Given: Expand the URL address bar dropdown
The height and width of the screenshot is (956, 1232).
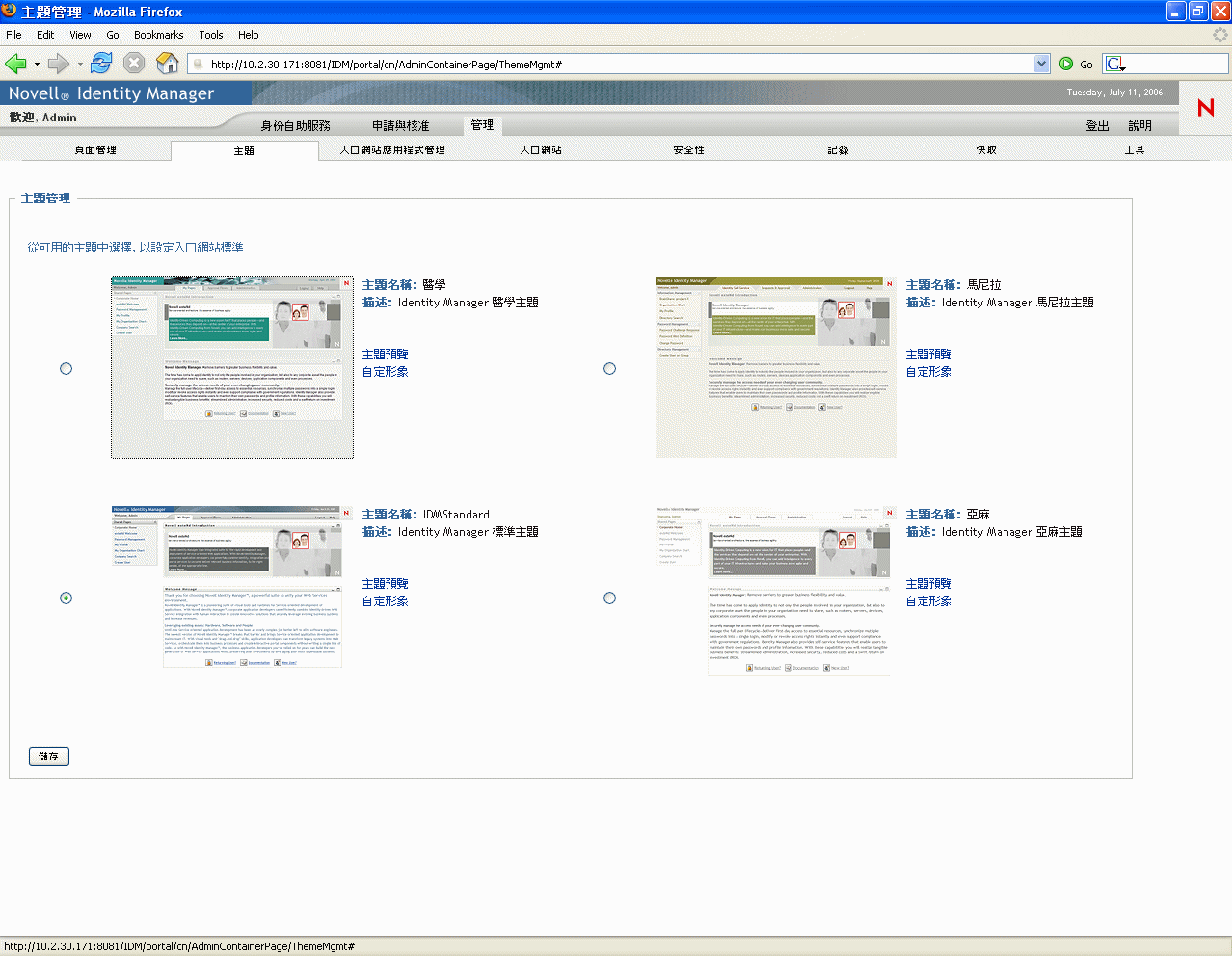Looking at the screenshot, I should pyautogui.click(x=1041, y=64).
